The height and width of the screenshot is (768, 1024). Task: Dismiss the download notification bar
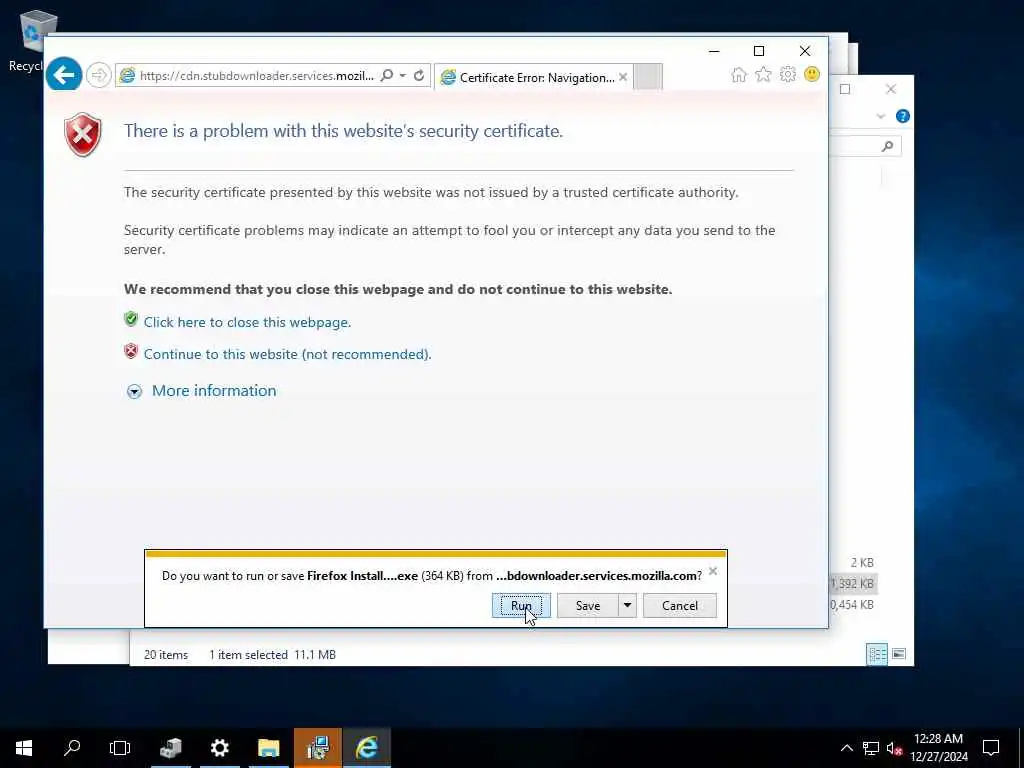[x=713, y=571]
